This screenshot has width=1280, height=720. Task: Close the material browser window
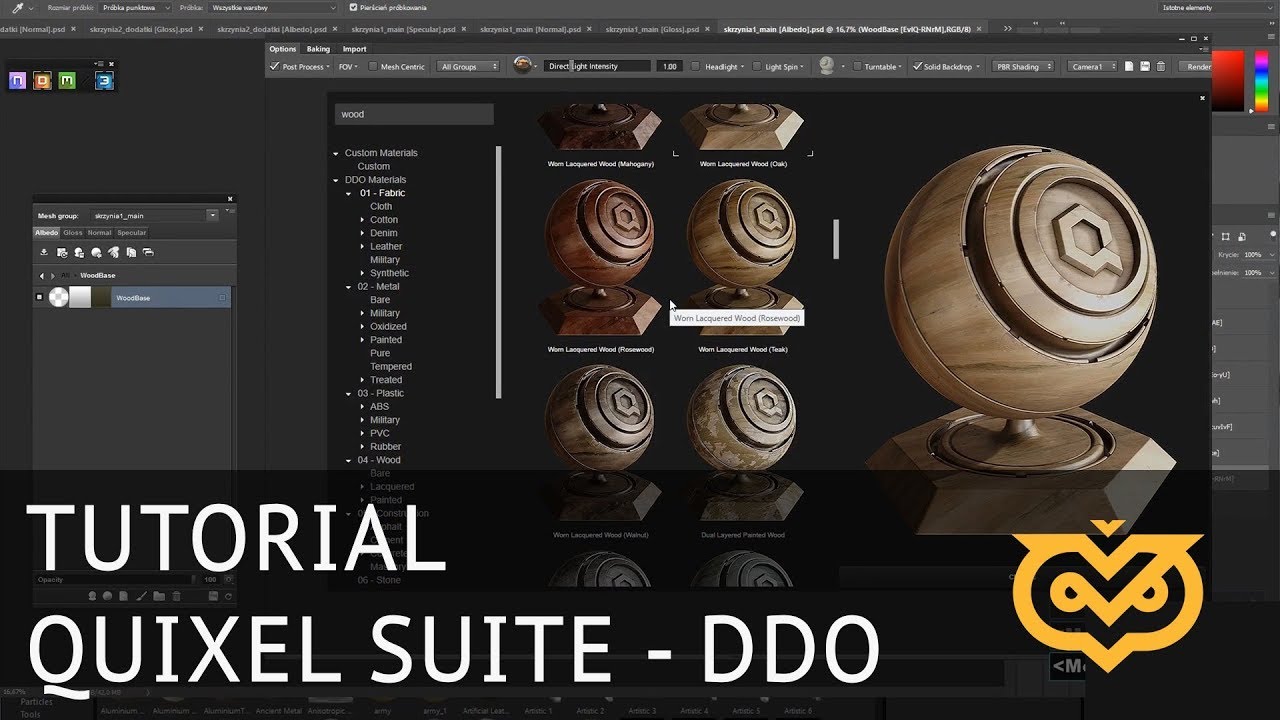click(x=1203, y=98)
